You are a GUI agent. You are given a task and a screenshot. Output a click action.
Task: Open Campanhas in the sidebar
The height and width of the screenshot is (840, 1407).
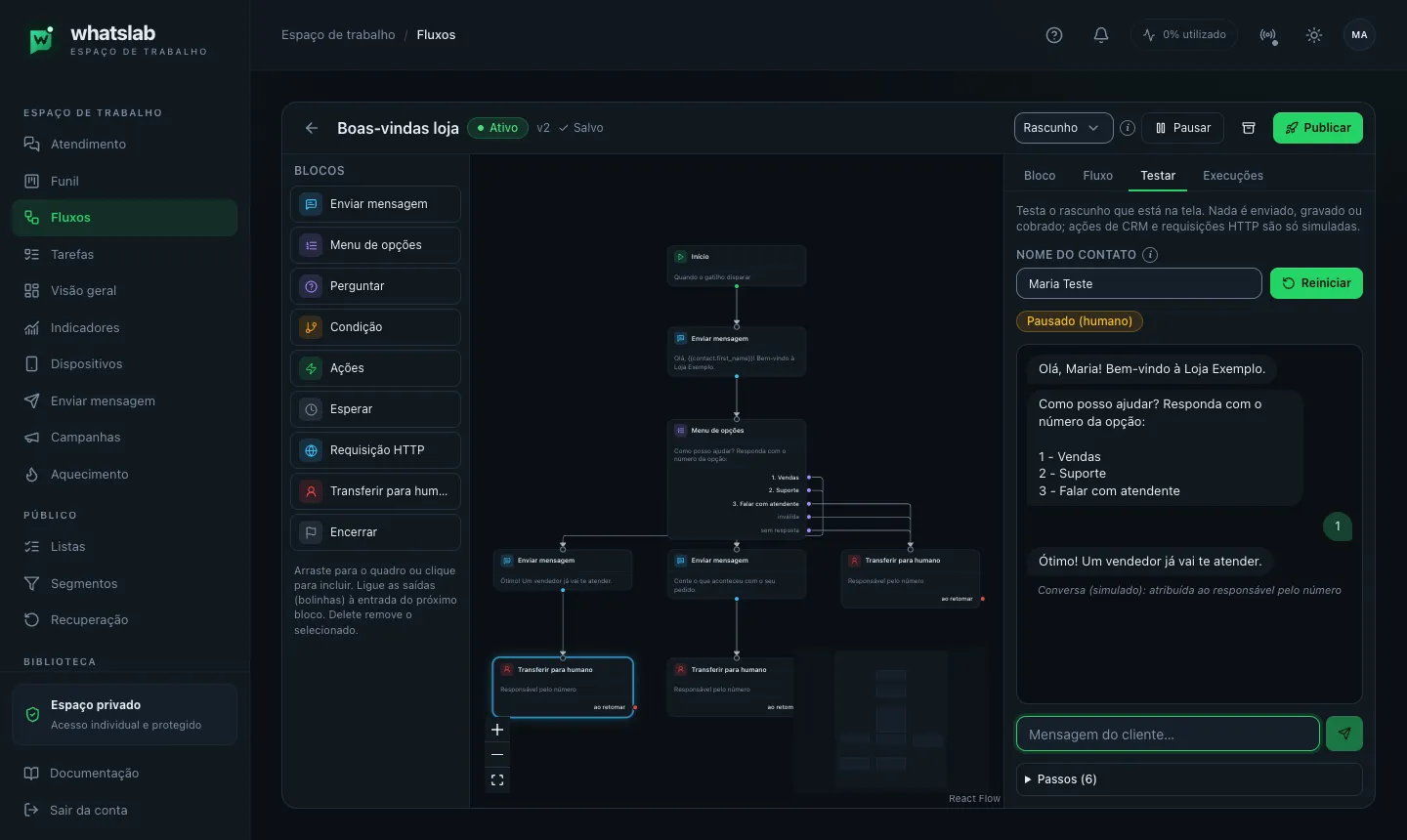pyautogui.click(x=124, y=438)
